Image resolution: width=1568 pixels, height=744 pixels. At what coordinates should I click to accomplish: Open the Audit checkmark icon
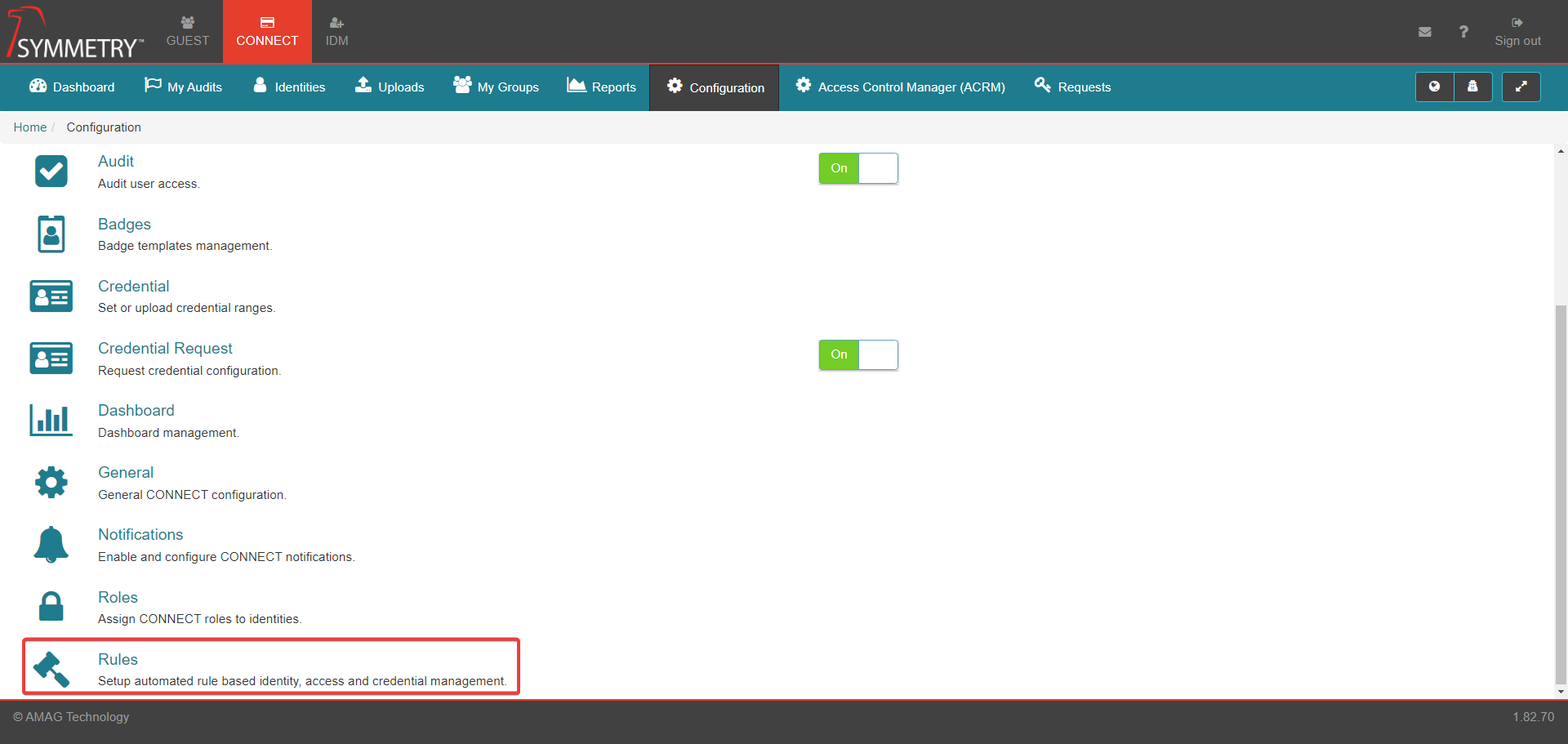coord(51,172)
